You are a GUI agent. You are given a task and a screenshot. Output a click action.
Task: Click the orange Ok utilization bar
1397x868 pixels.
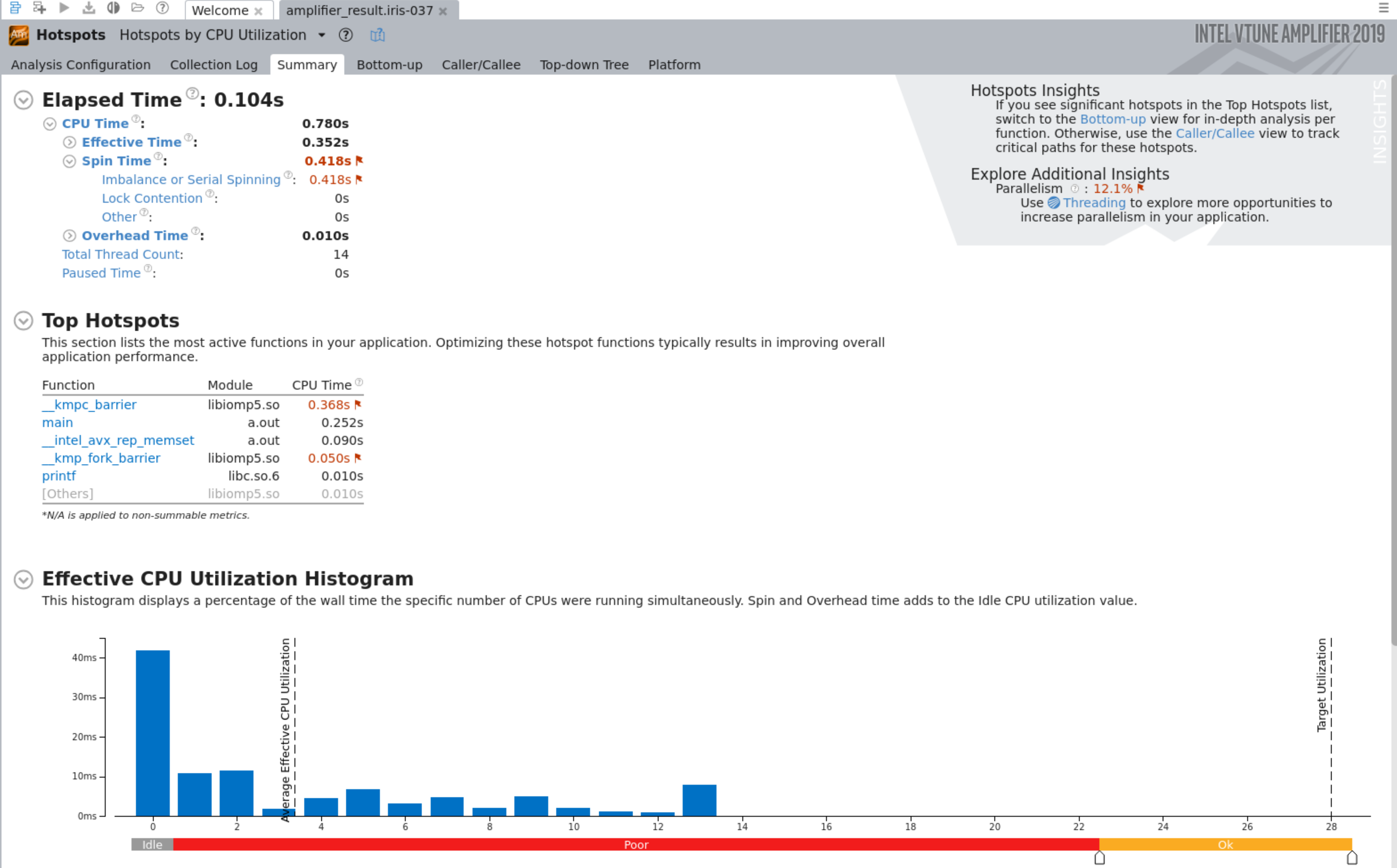tap(1226, 845)
